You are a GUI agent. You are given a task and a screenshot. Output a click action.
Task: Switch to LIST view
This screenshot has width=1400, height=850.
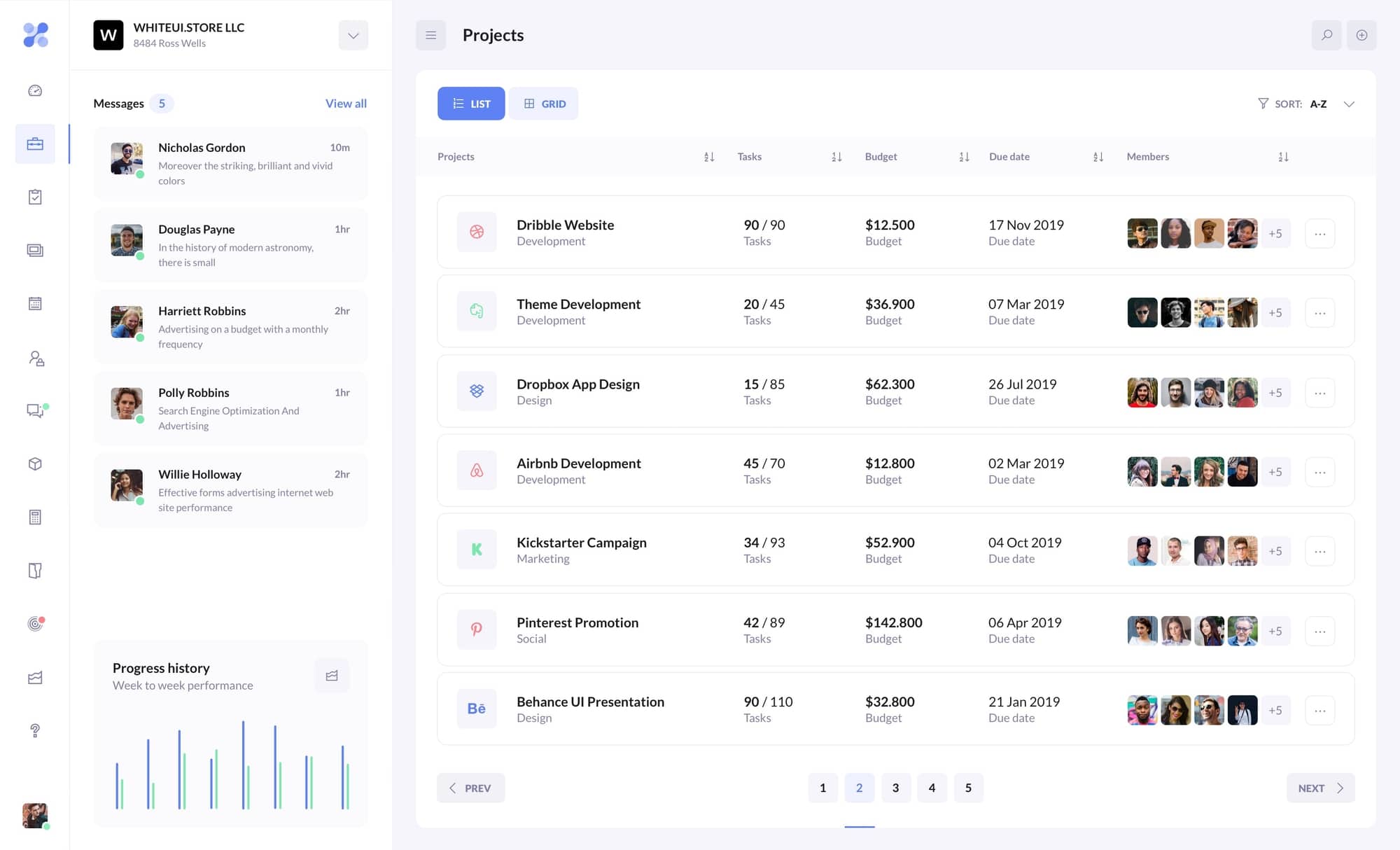(x=470, y=103)
